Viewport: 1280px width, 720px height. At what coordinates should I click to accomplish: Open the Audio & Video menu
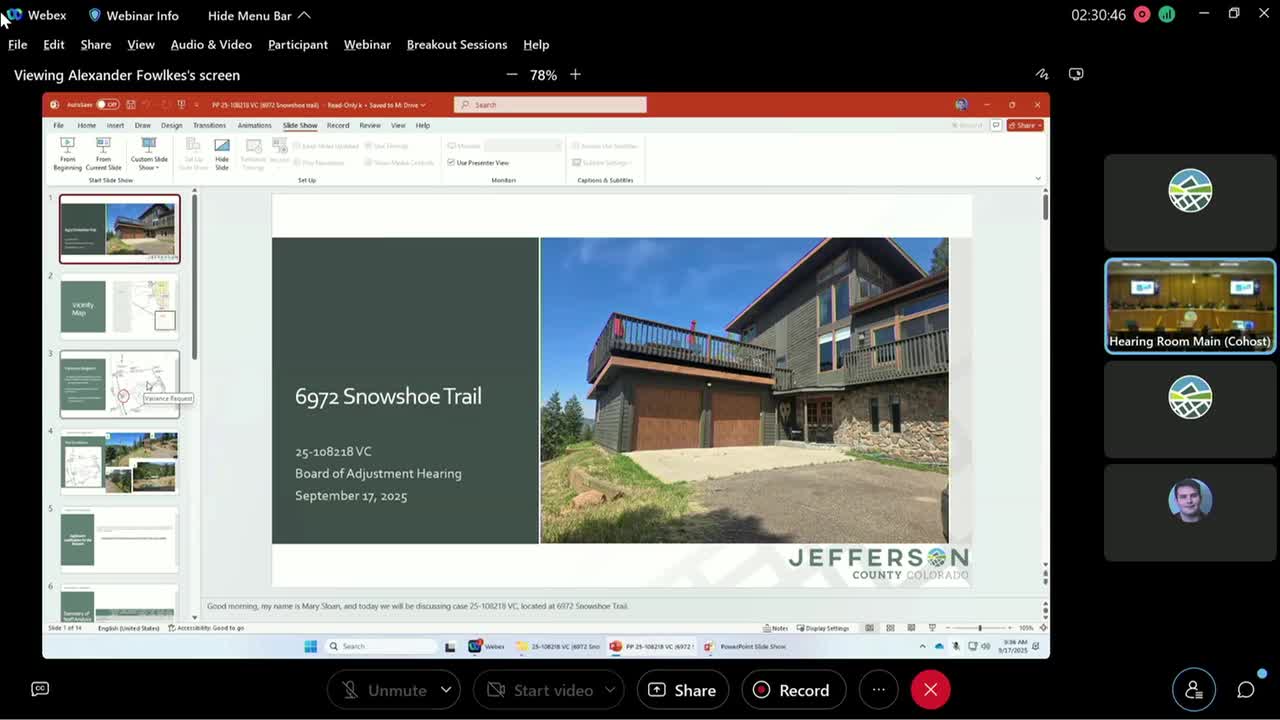tap(211, 44)
